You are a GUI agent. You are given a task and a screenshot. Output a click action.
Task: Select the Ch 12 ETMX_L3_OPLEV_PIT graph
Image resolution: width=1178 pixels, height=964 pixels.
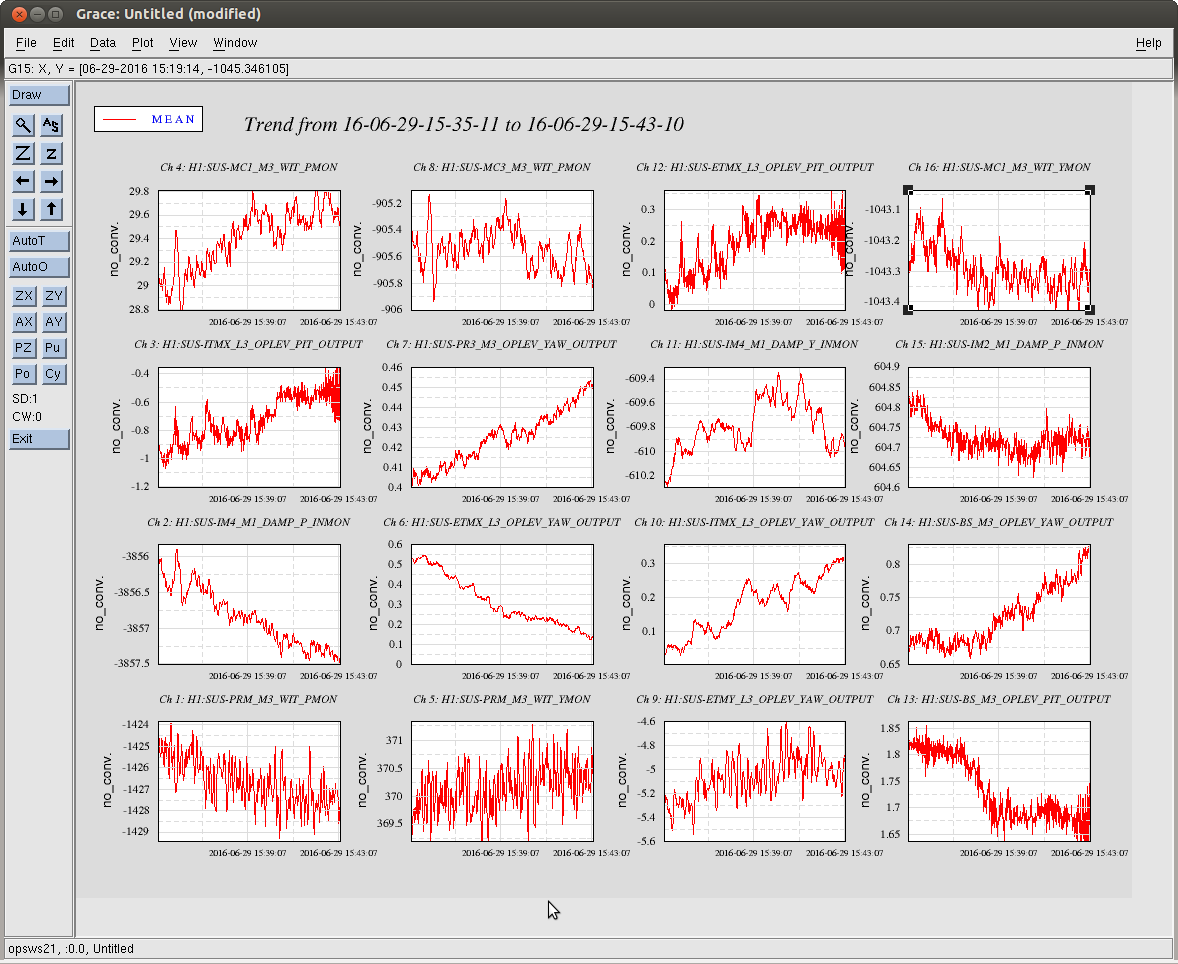(x=754, y=250)
